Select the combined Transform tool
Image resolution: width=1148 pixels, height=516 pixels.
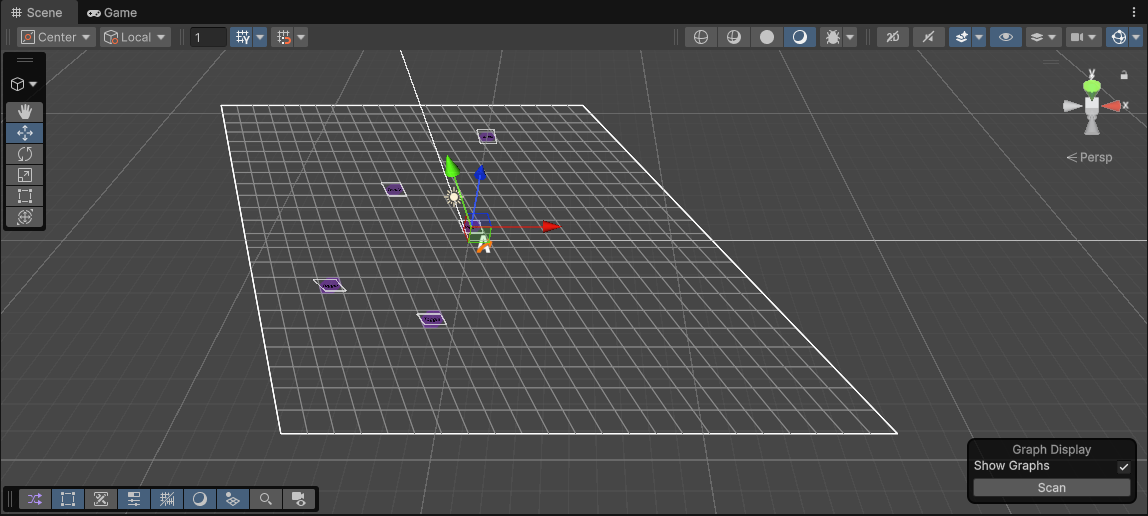(25, 217)
